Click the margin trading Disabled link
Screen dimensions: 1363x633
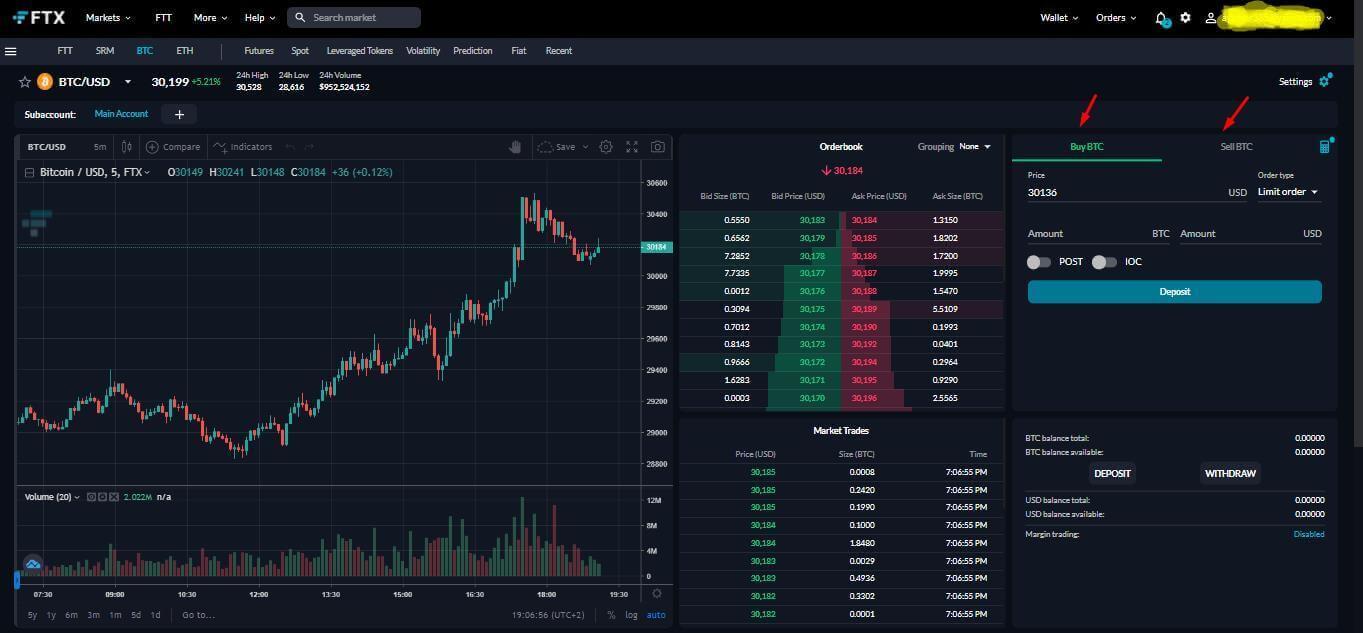click(1308, 534)
